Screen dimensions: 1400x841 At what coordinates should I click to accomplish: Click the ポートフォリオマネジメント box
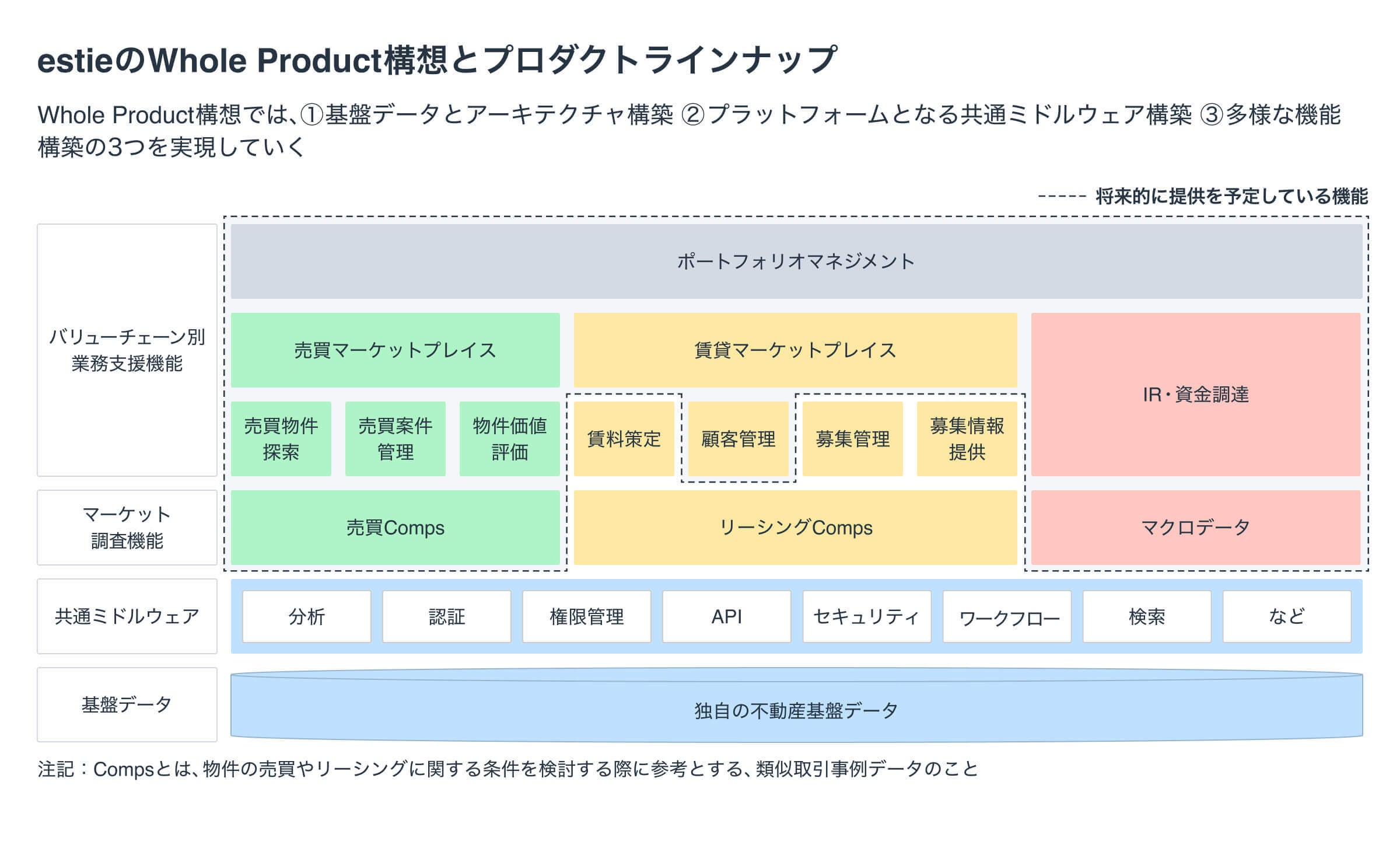pyautogui.click(x=796, y=261)
